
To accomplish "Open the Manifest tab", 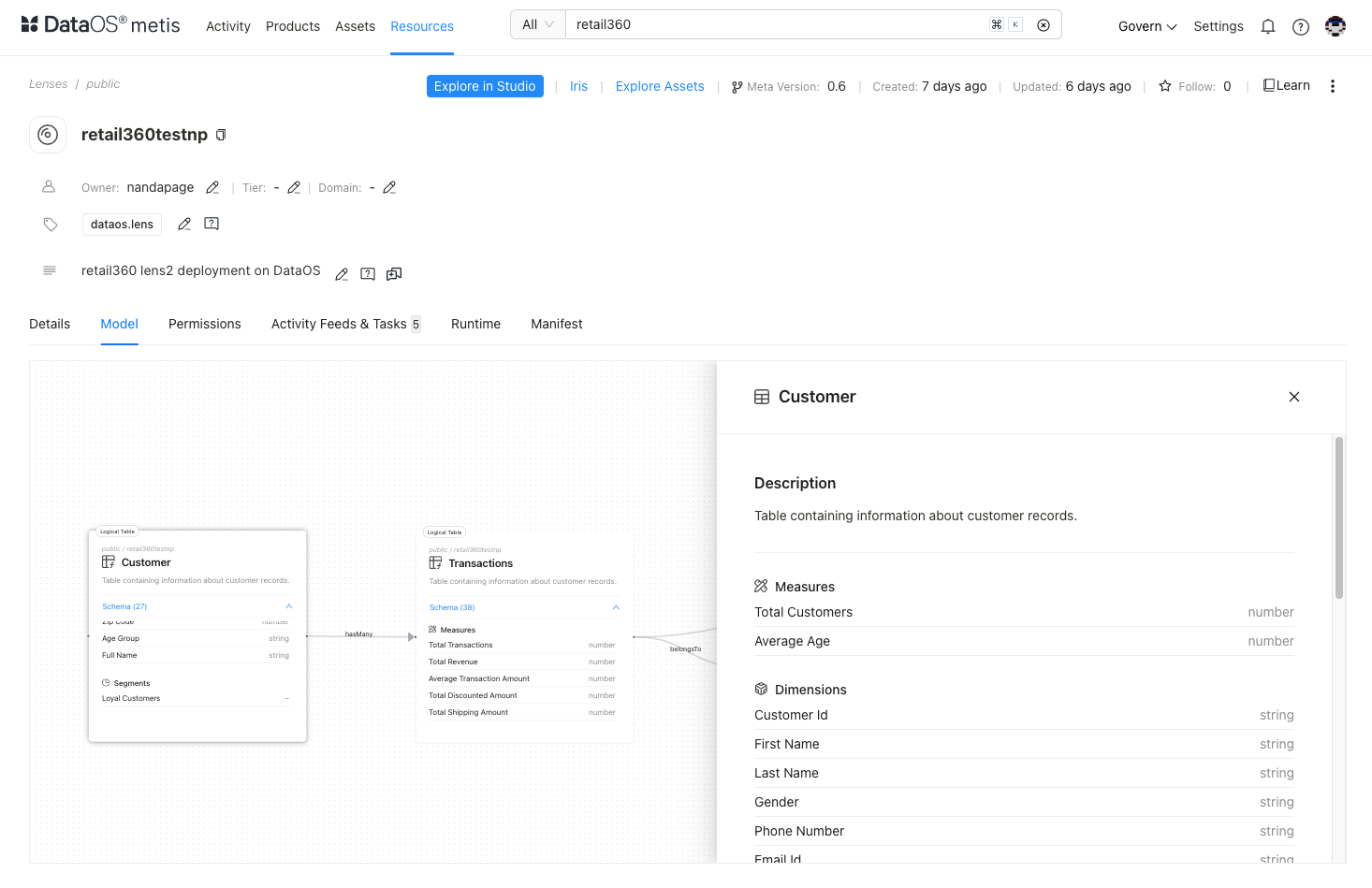I will (x=557, y=324).
